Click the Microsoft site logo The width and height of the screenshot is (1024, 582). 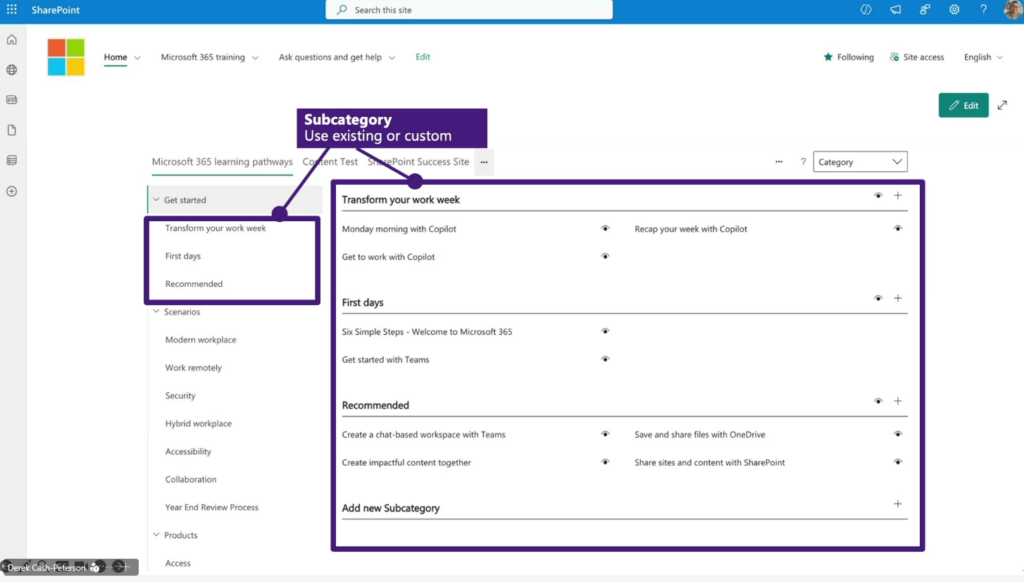(x=66, y=57)
